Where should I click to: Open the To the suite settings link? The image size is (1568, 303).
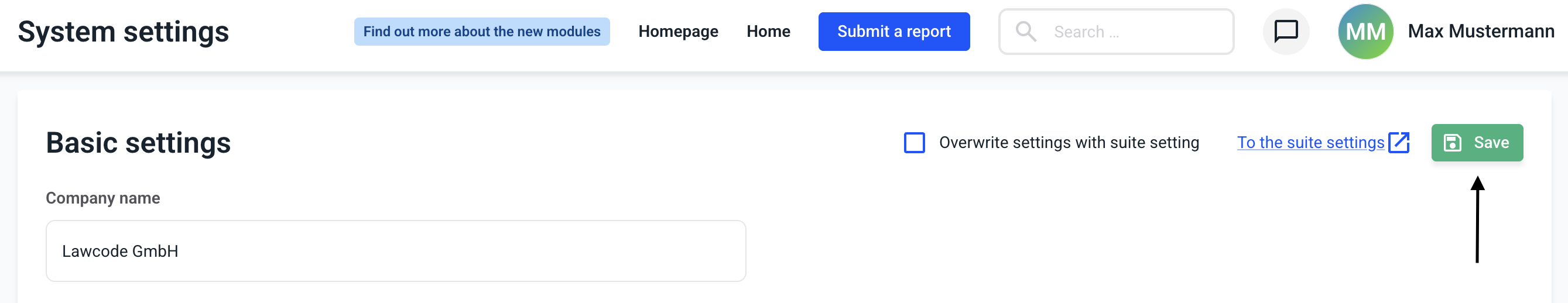click(x=1310, y=142)
